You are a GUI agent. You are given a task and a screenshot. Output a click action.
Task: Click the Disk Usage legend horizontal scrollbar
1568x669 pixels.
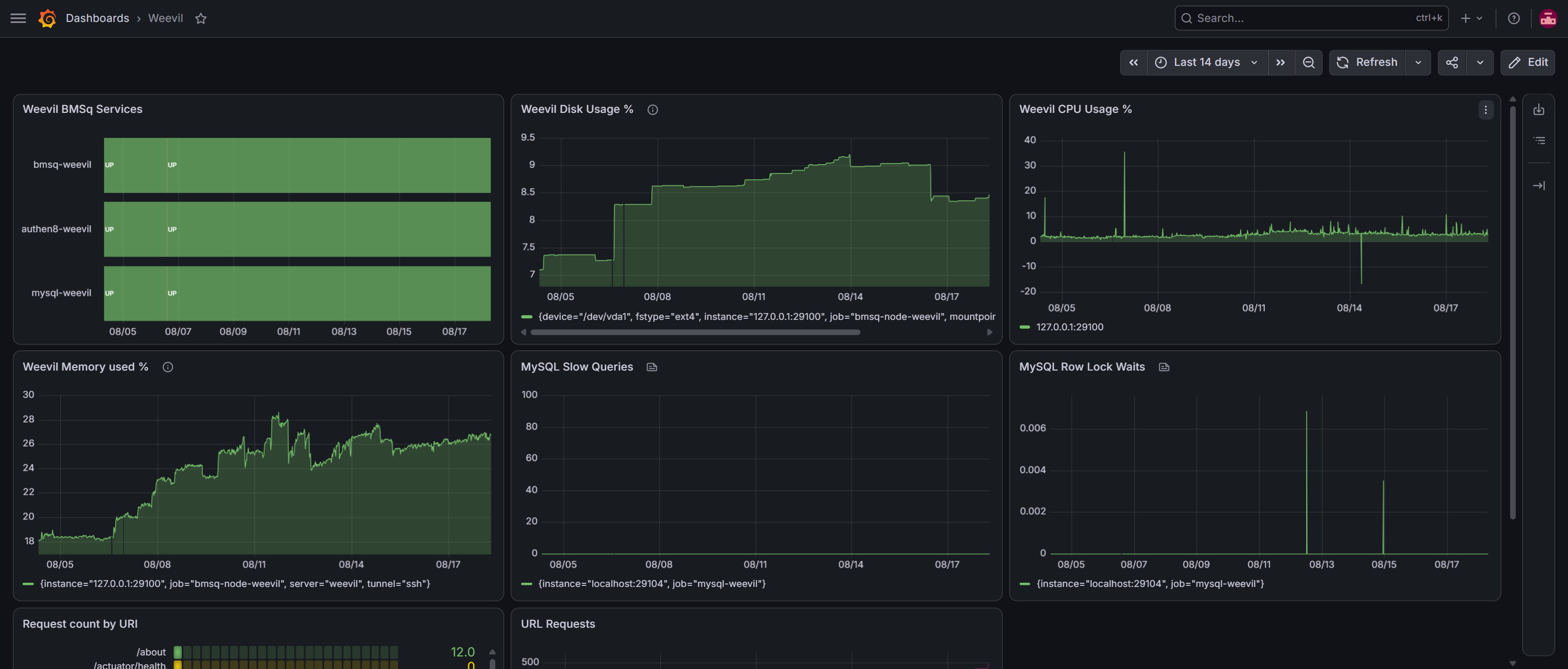point(695,332)
